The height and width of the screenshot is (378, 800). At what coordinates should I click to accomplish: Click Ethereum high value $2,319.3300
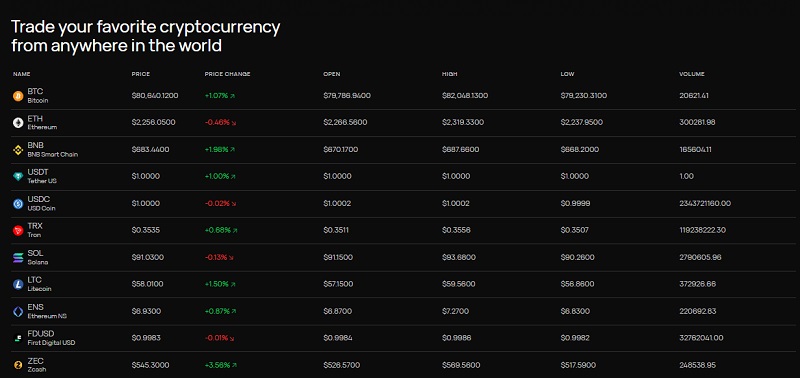[x=463, y=123]
